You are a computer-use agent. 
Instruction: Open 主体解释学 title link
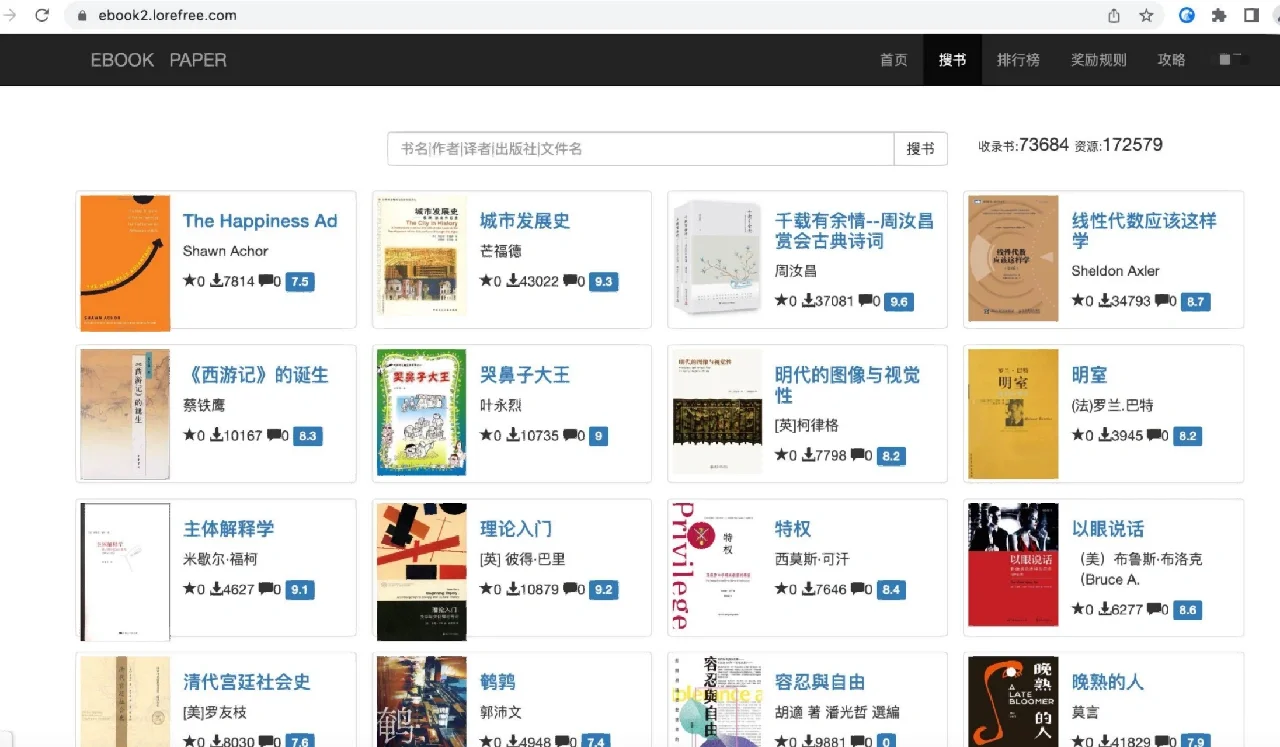point(228,529)
